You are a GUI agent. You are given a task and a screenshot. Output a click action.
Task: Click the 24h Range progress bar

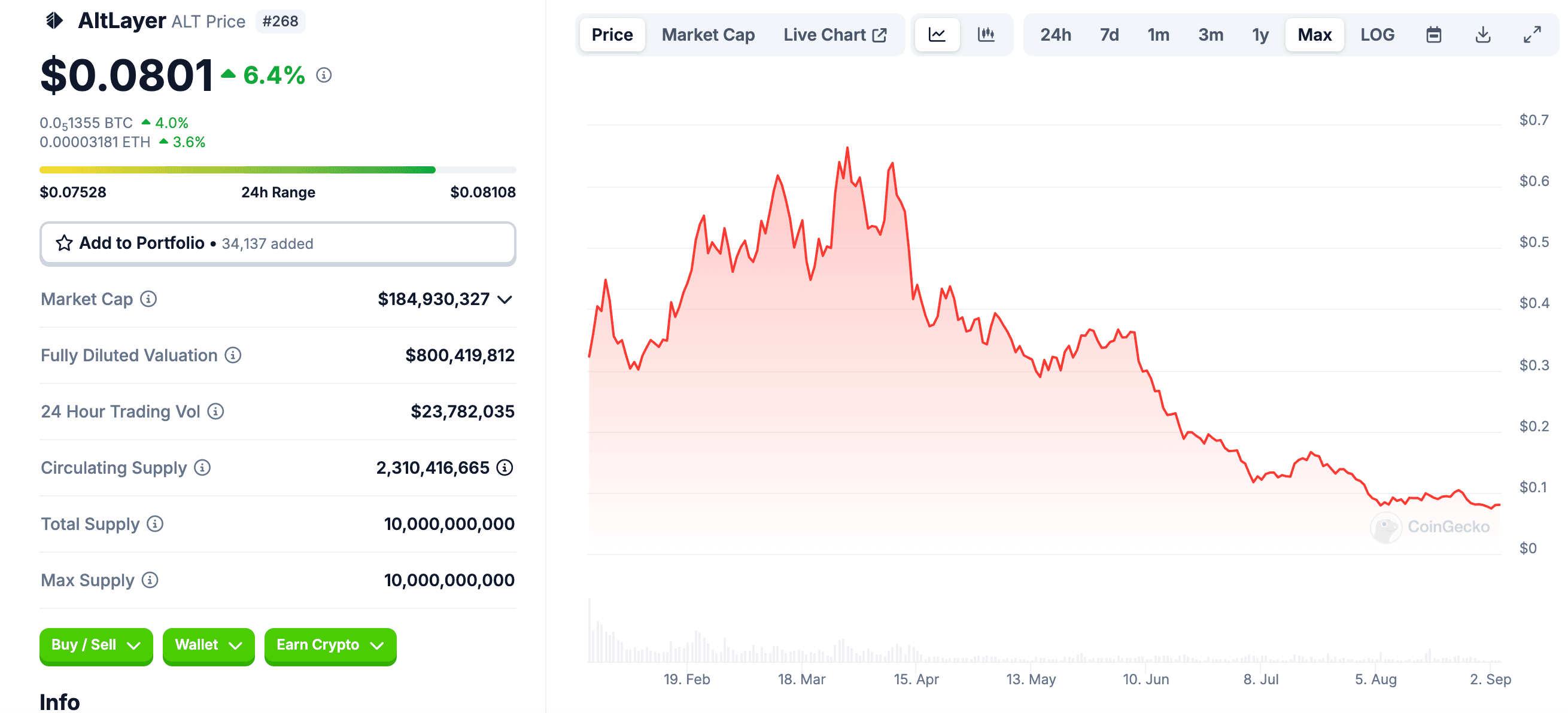click(x=278, y=170)
